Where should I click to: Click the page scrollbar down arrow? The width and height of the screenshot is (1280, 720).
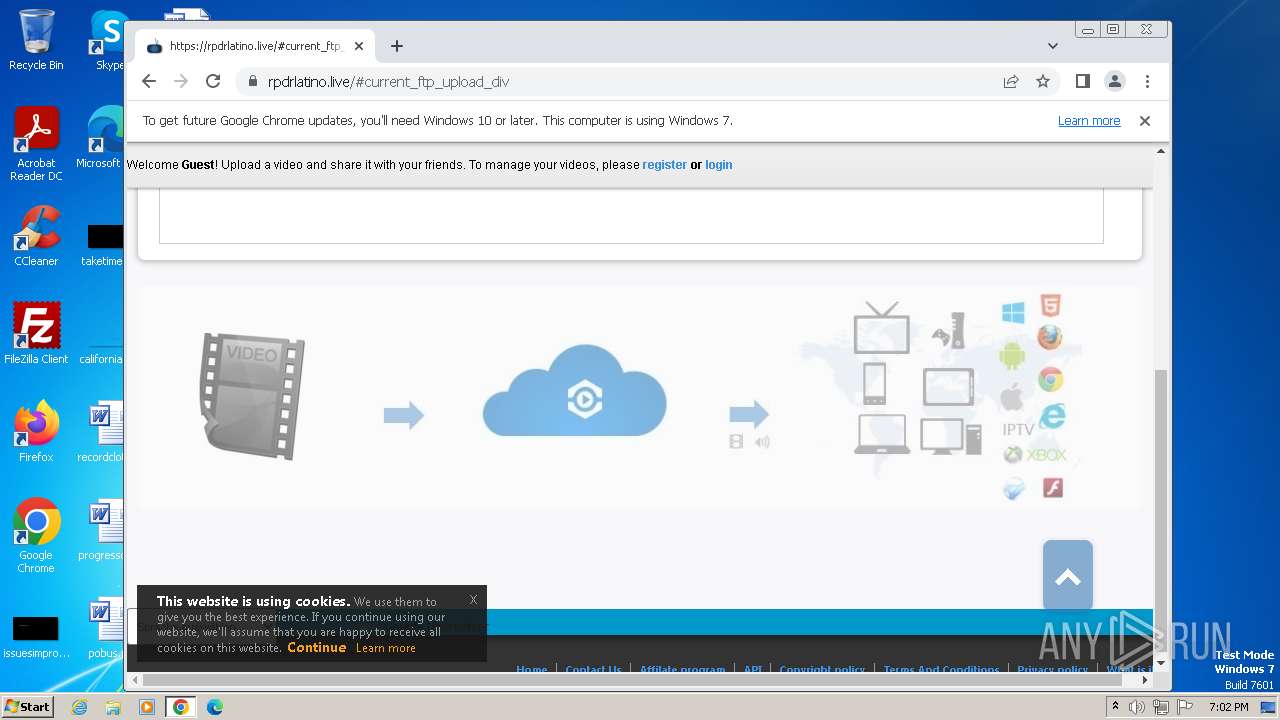1161,663
